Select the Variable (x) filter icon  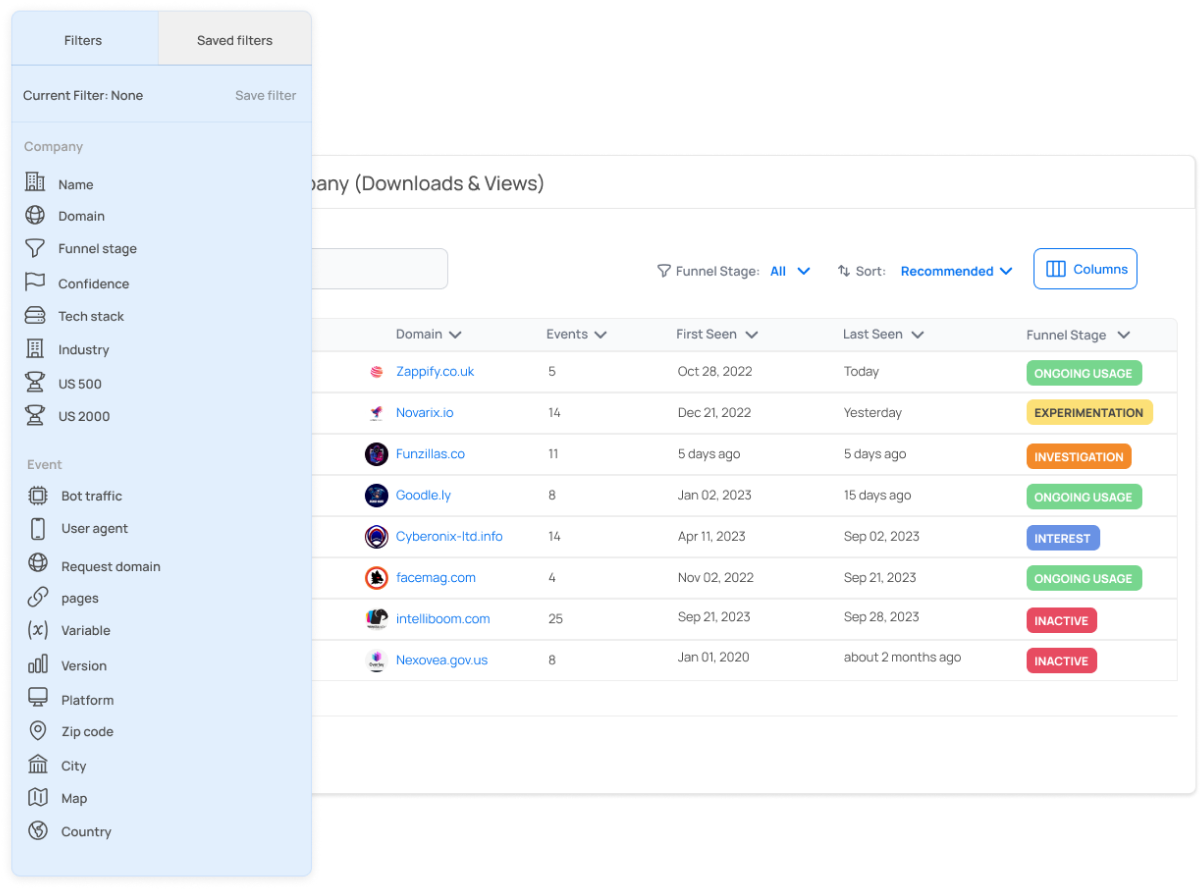click(x=38, y=630)
